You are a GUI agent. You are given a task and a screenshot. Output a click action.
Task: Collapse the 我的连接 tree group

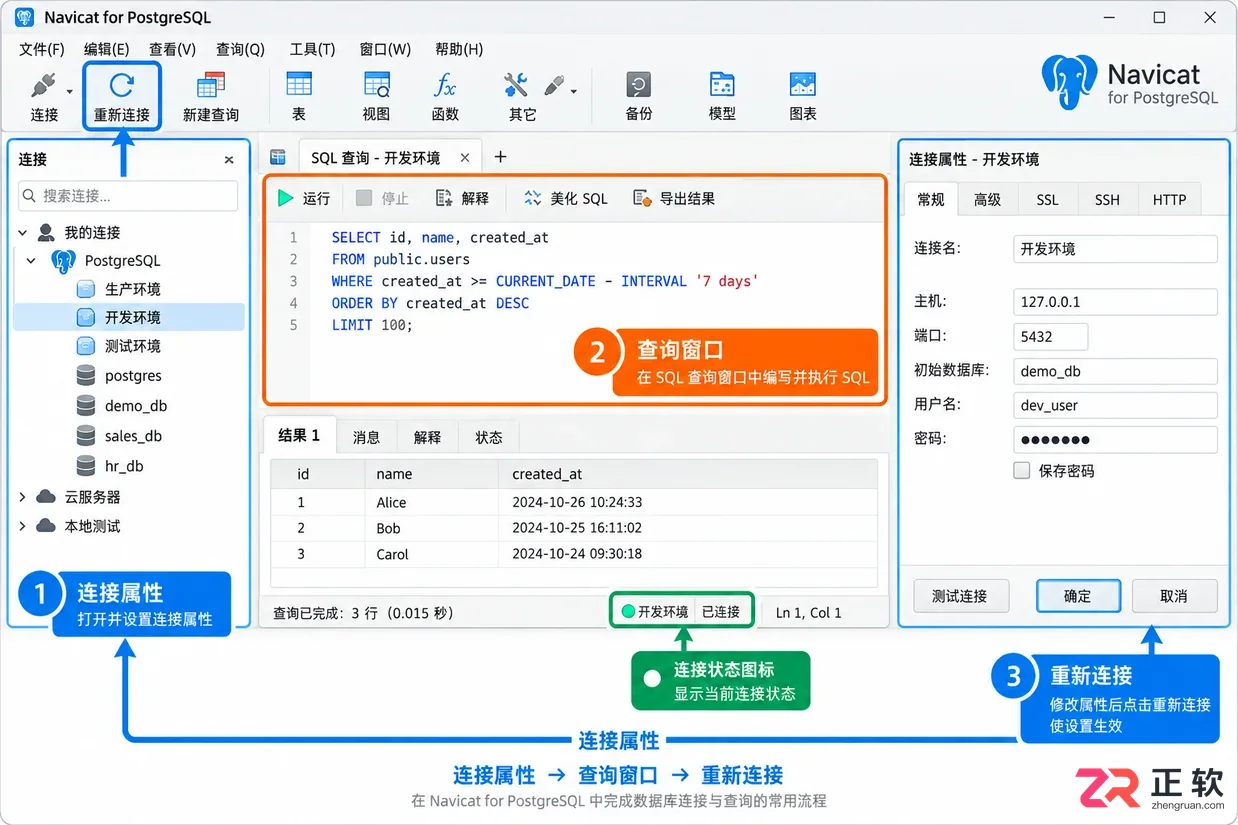coord(23,233)
